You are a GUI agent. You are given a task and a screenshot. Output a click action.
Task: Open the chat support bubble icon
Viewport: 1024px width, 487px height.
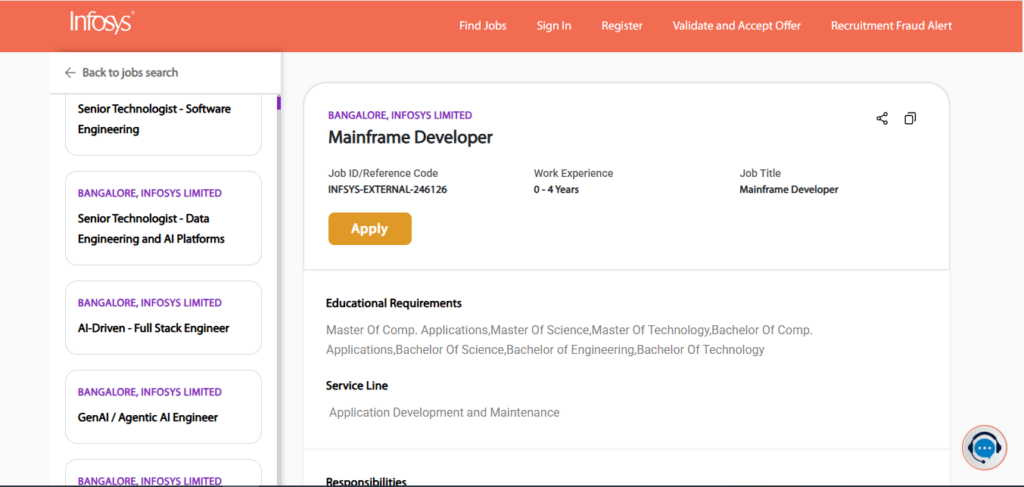[x=984, y=447]
